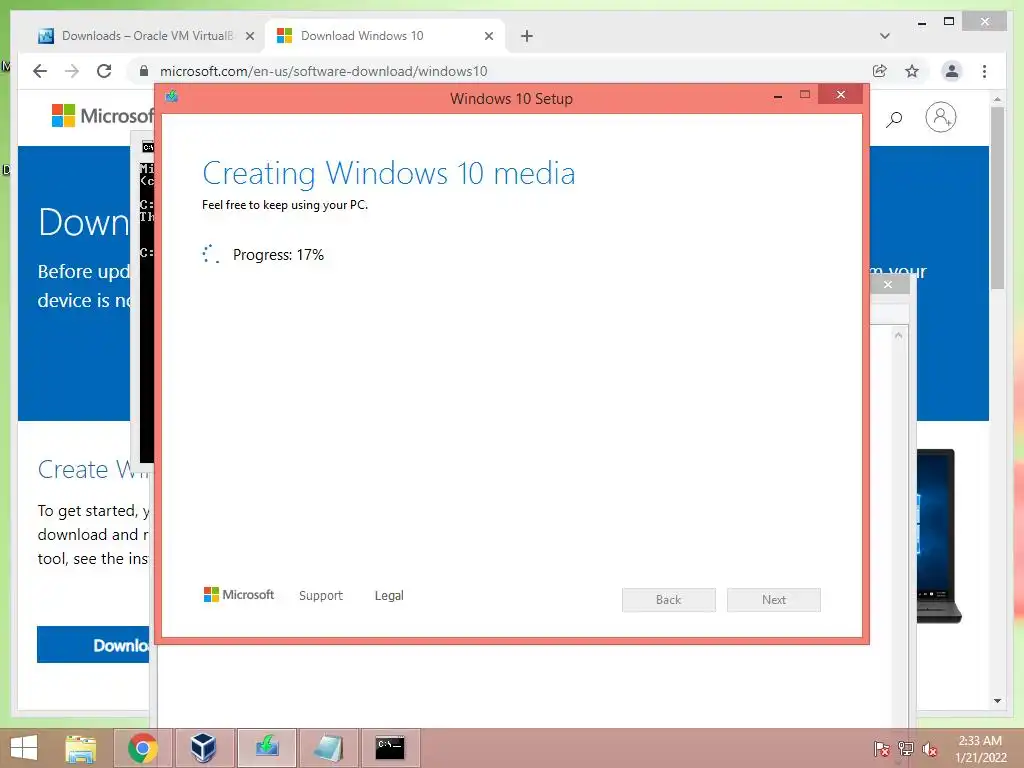Switch to Chrome on the taskbar
The width and height of the screenshot is (1024, 768).
click(143, 748)
